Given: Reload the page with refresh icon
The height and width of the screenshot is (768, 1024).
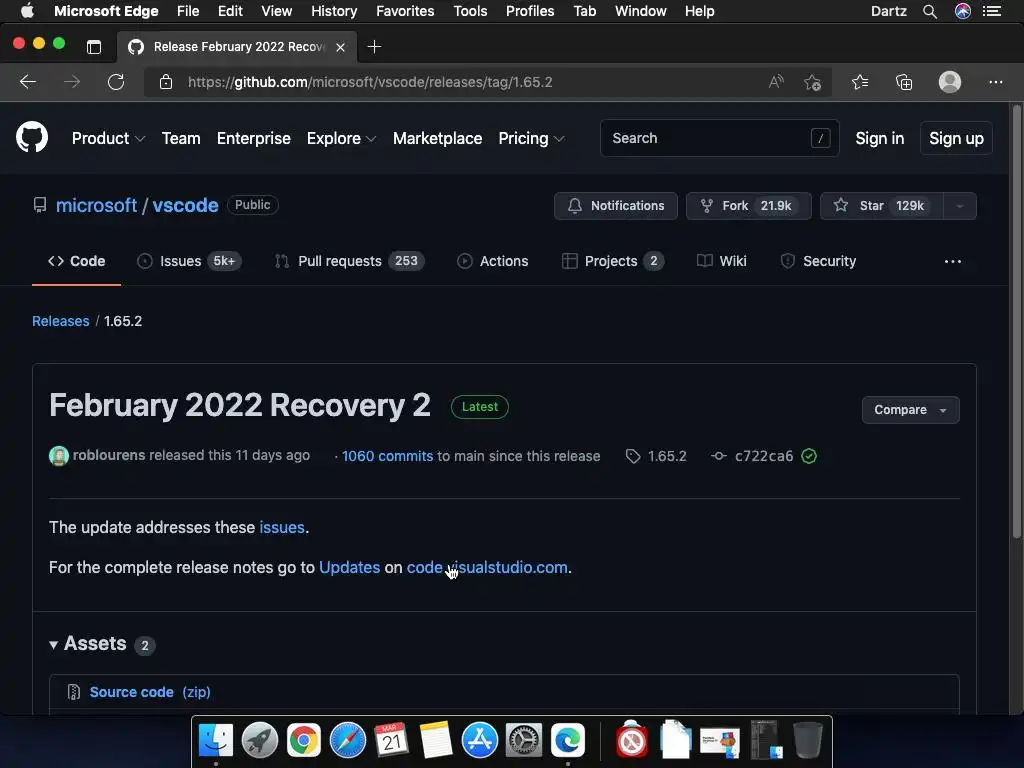Looking at the screenshot, I should click(x=116, y=82).
